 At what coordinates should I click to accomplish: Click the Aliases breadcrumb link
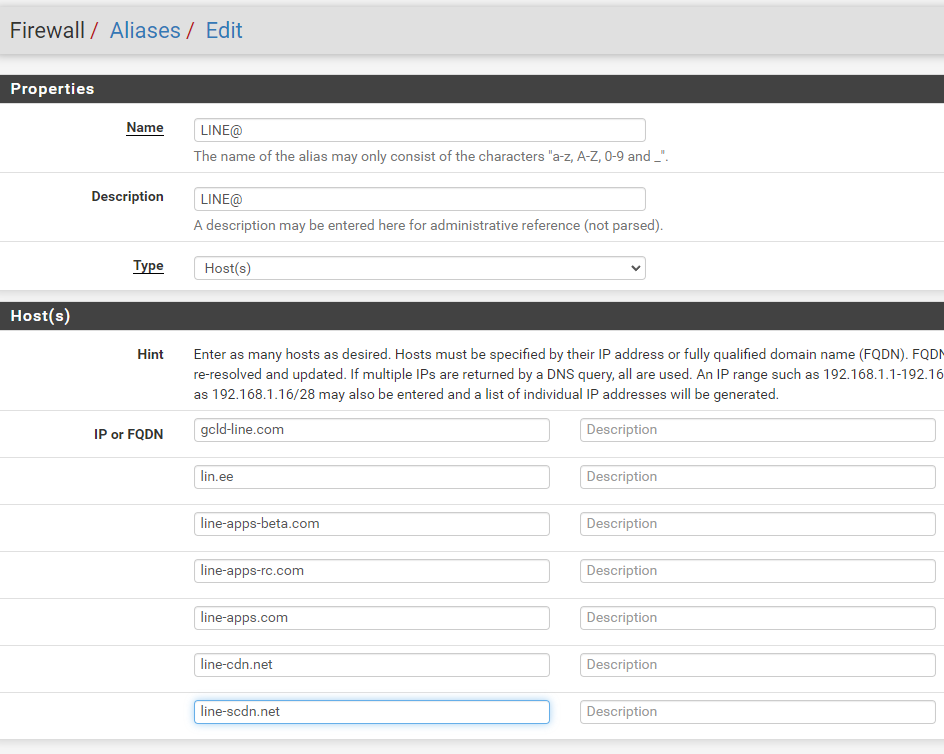145,30
